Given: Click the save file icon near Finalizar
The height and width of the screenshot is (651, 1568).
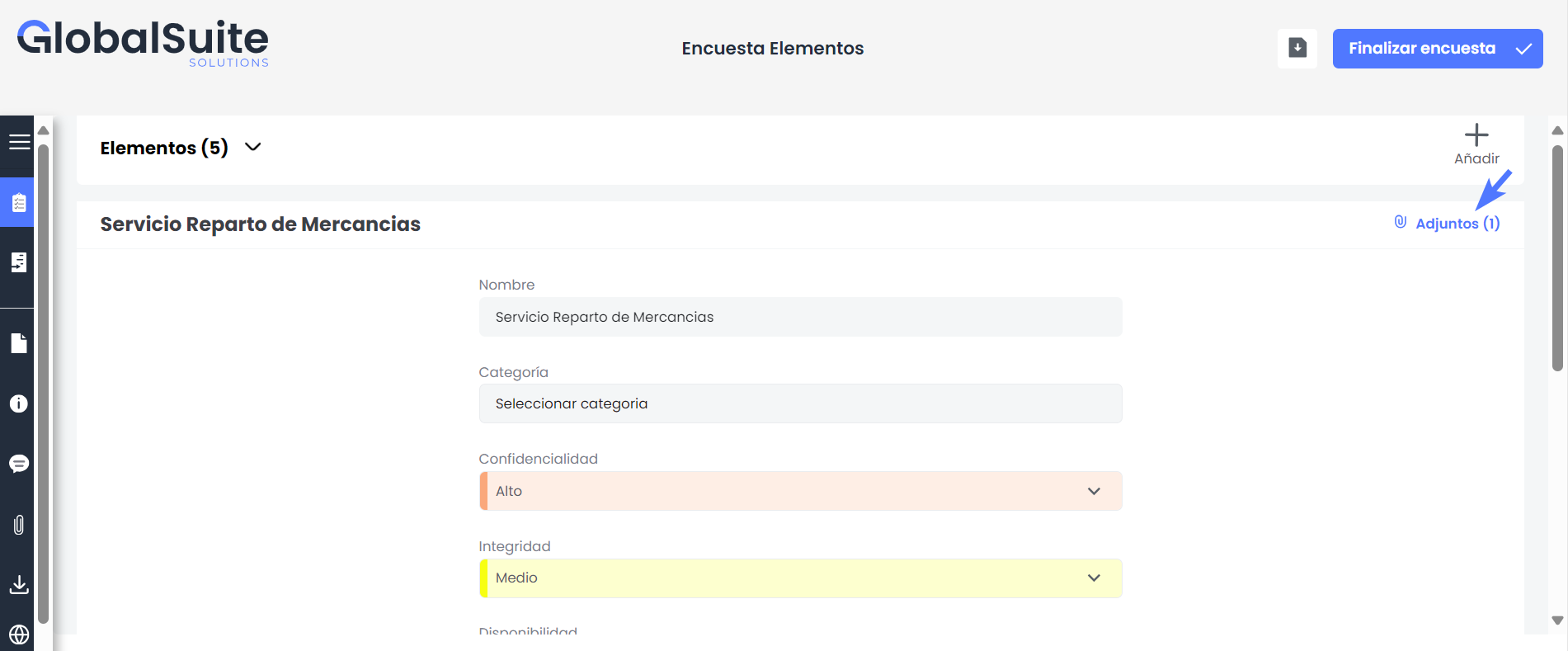Looking at the screenshot, I should 1297,49.
